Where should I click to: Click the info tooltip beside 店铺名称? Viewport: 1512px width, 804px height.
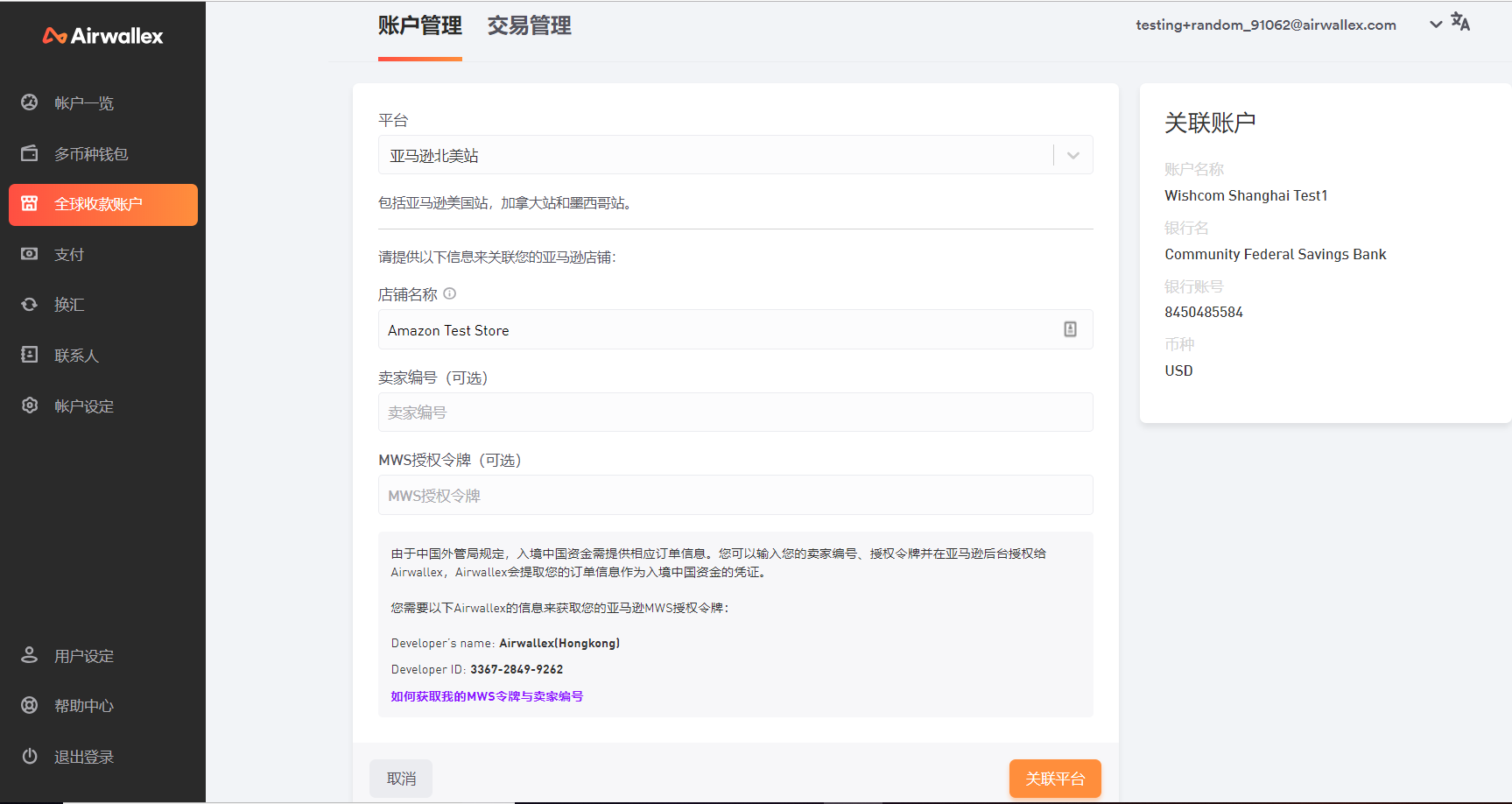(449, 293)
